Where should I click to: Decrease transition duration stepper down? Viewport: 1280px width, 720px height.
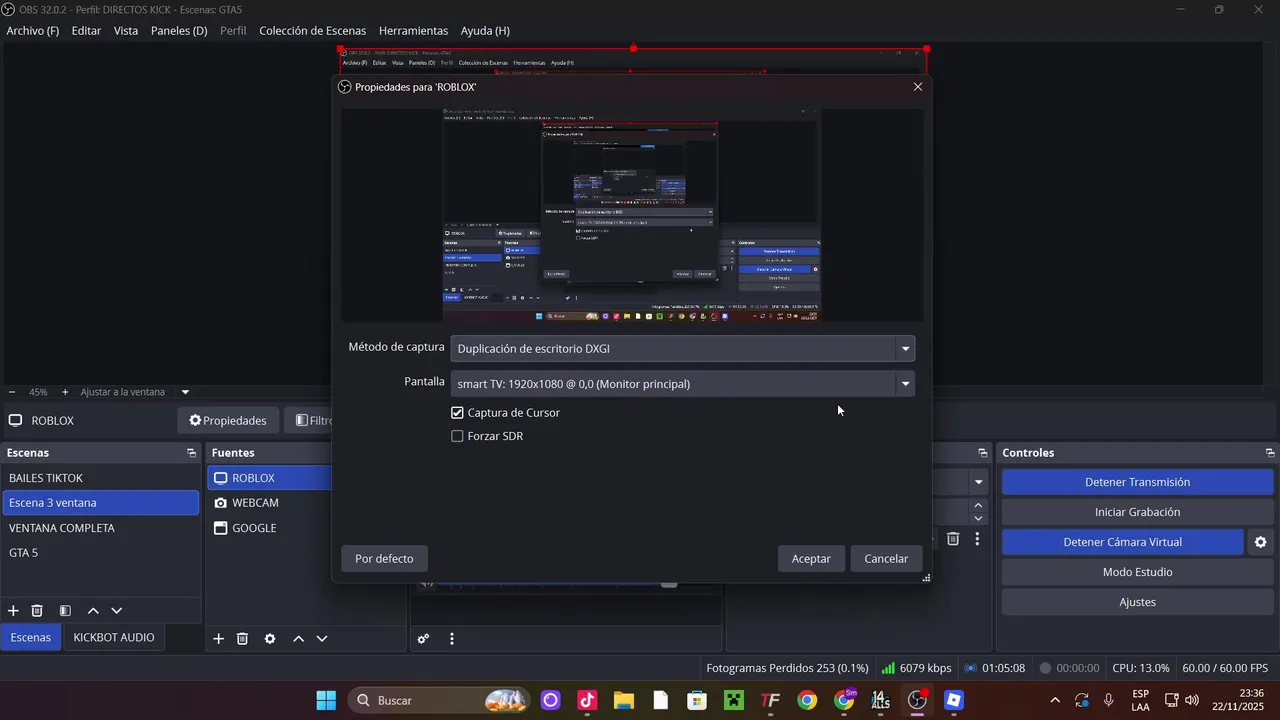coord(978,518)
